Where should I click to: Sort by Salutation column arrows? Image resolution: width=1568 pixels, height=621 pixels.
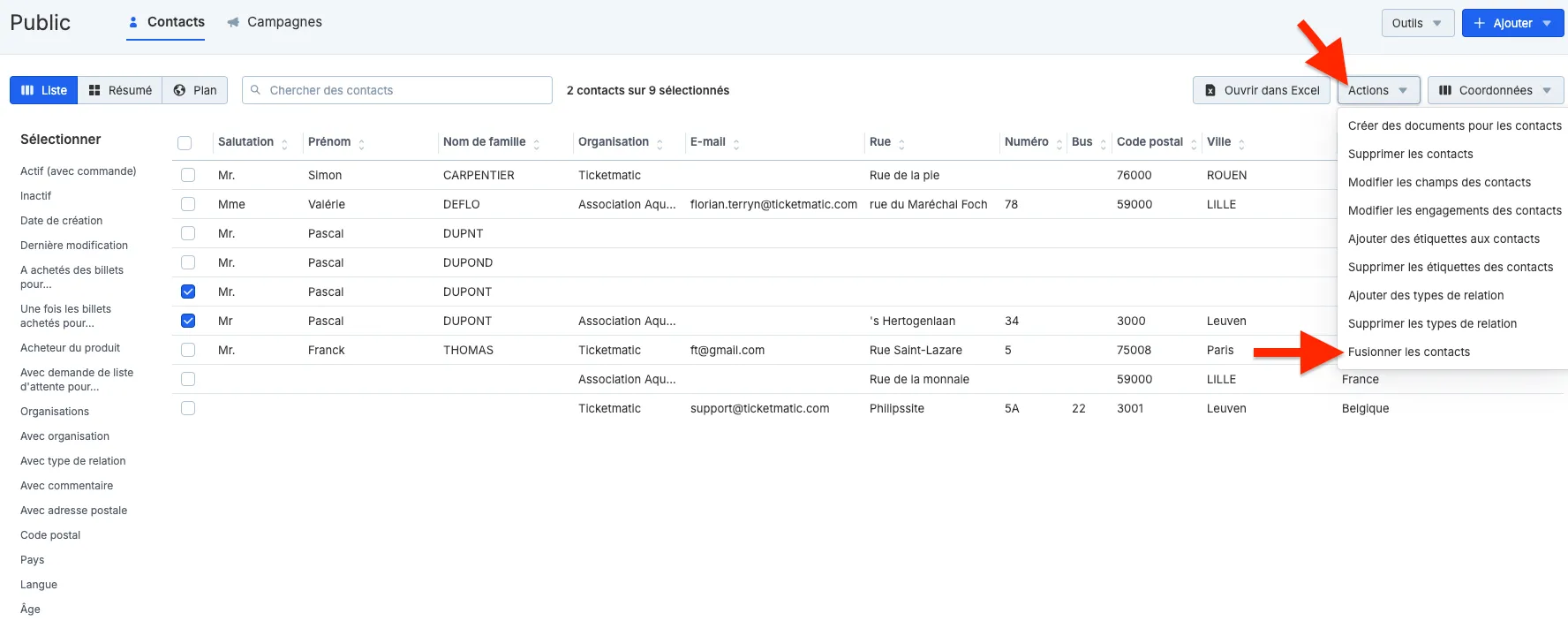[x=284, y=143]
